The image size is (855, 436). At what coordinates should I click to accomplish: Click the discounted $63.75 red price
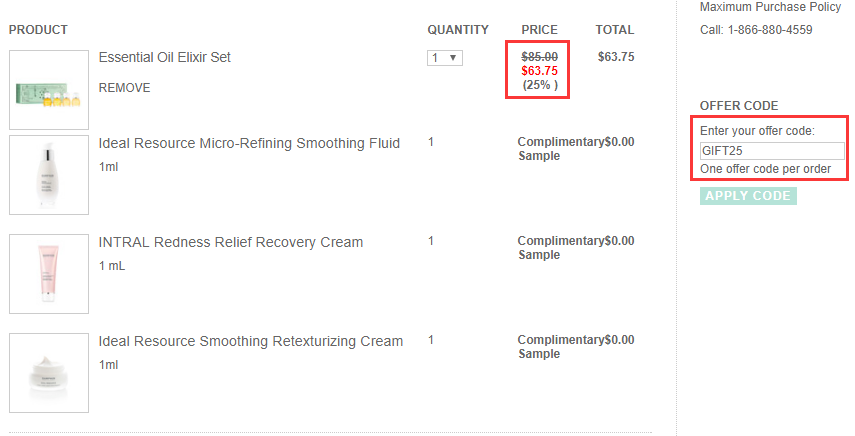pyautogui.click(x=539, y=71)
